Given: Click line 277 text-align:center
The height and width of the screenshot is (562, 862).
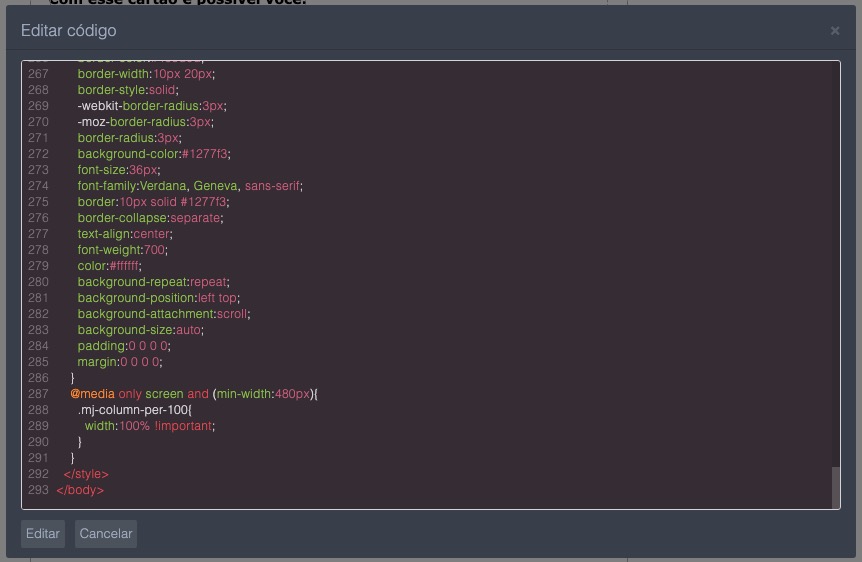Looking at the screenshot, I should (125, 234).
